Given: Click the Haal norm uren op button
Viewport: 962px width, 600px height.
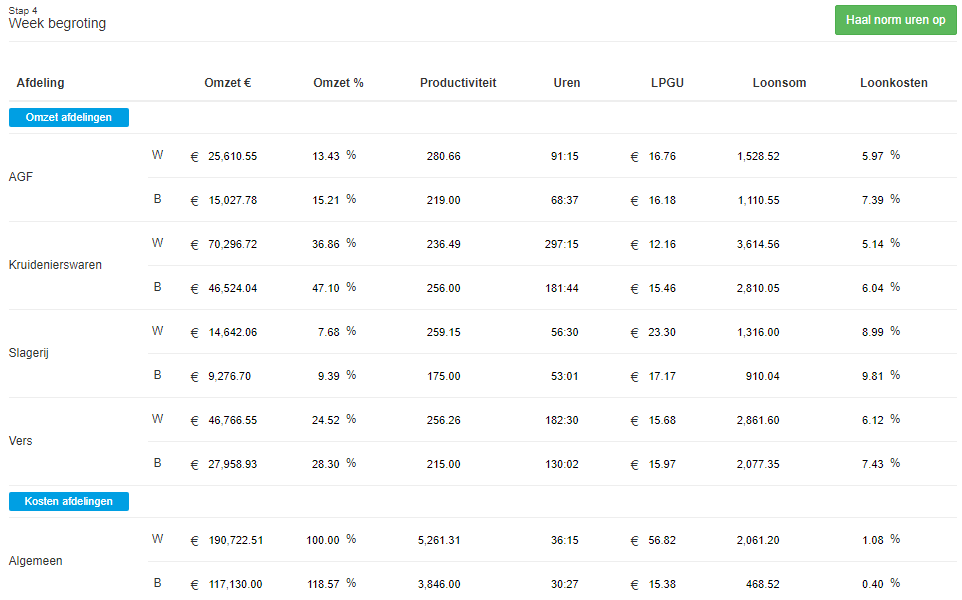Looking at the screenshot, I should point(895,20).
